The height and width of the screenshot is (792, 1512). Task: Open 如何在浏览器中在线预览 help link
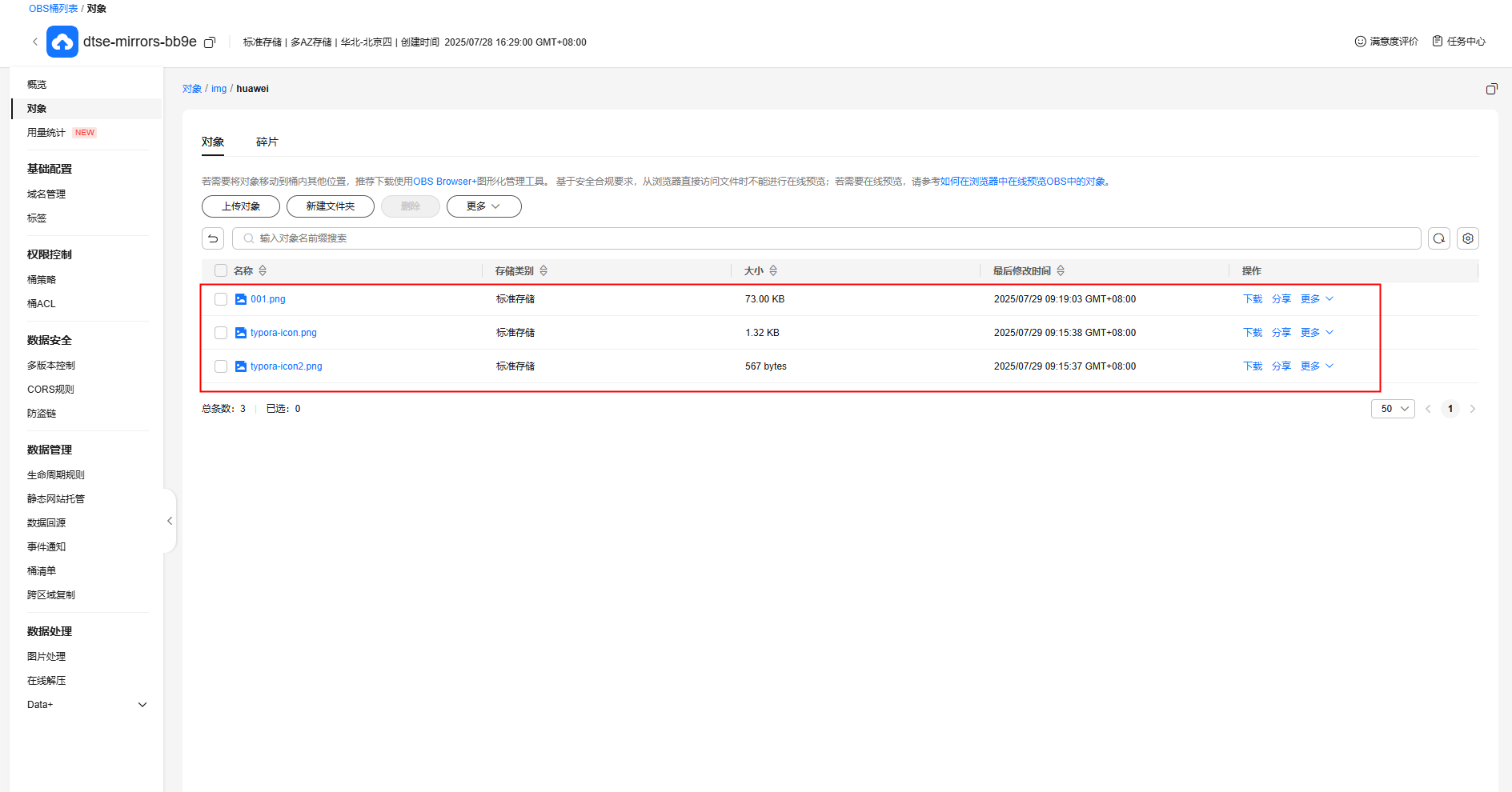[1025, 182]
